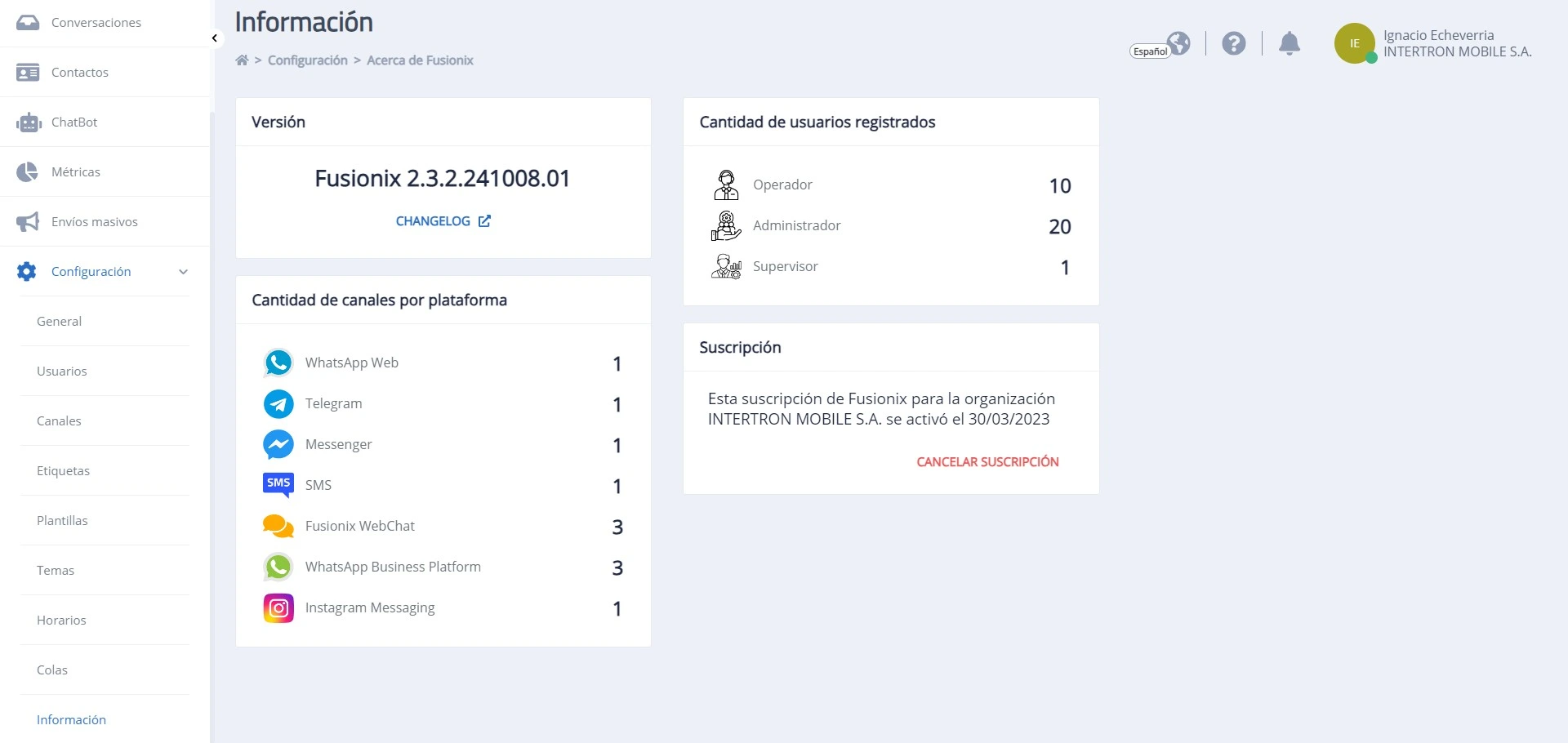Open Horarios submenu item

pos(61,621)
